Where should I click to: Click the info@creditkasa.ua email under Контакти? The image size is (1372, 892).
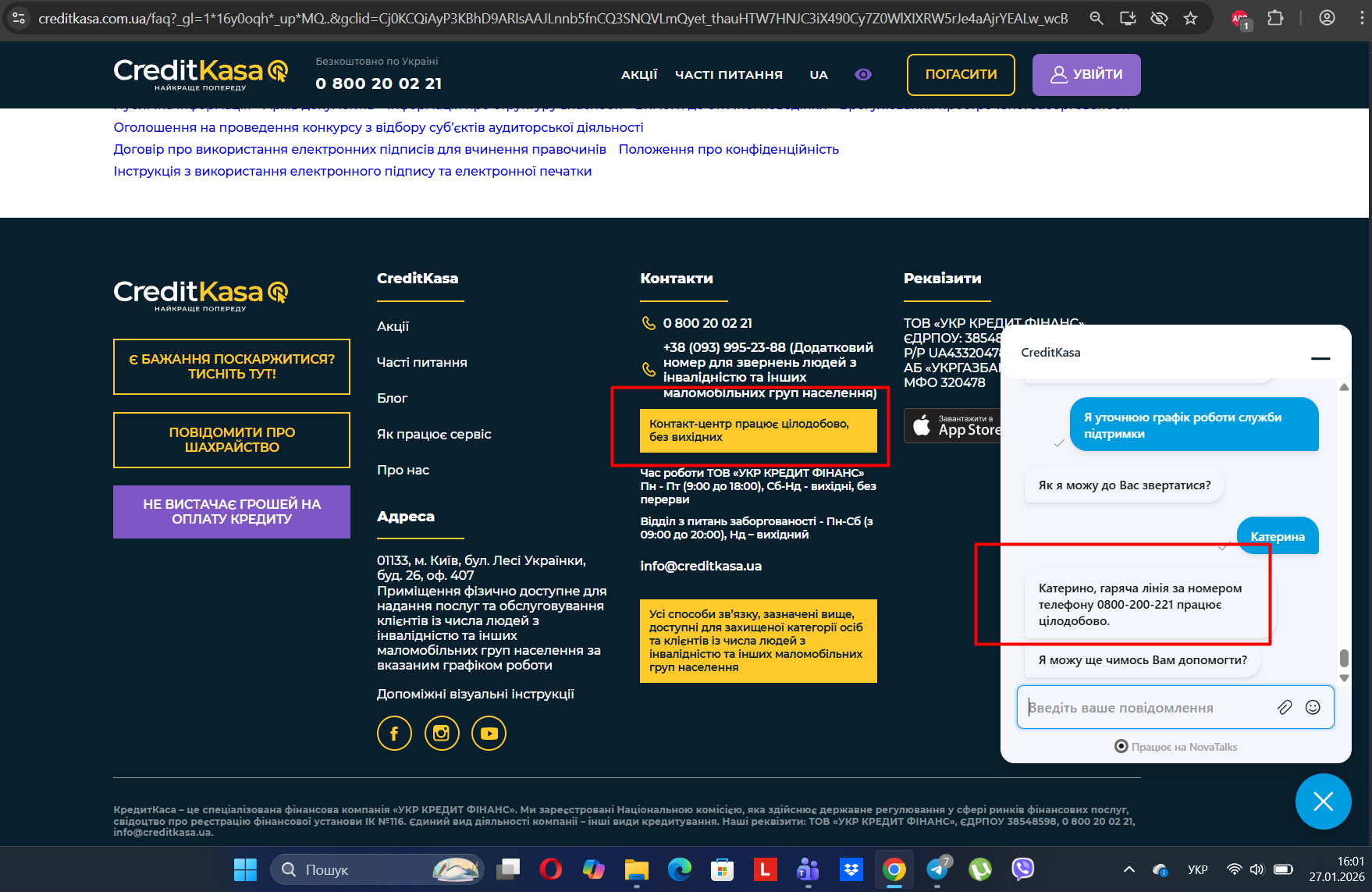701,566
